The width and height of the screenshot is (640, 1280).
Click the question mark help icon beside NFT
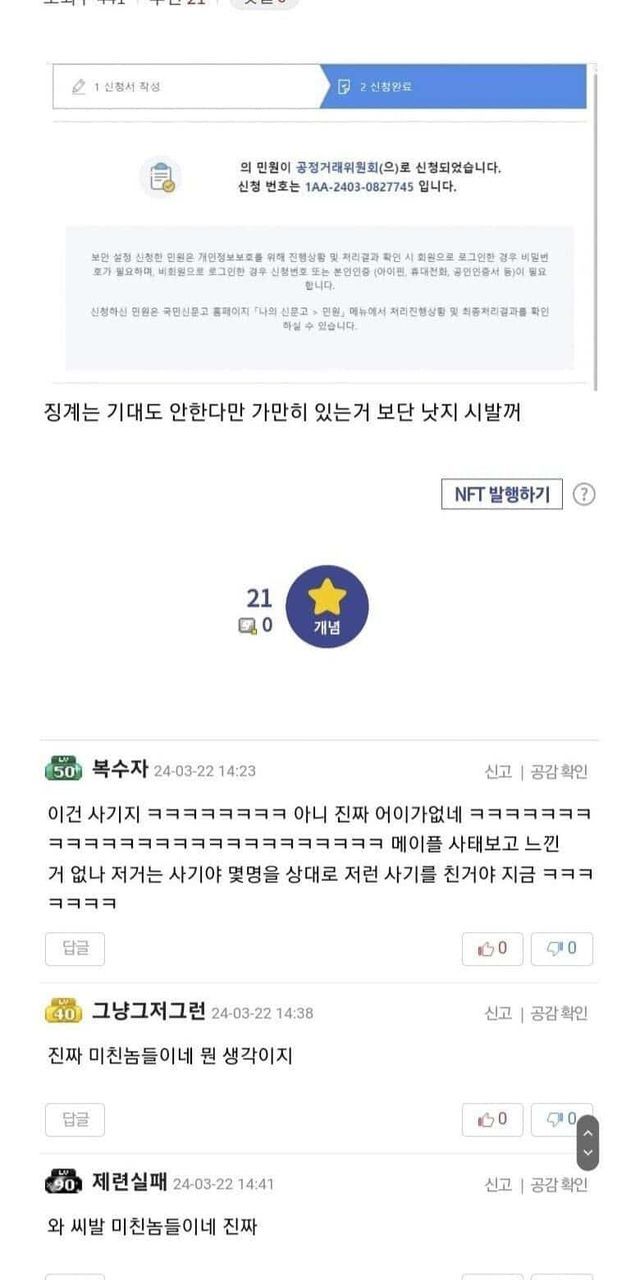coord(584,494)
